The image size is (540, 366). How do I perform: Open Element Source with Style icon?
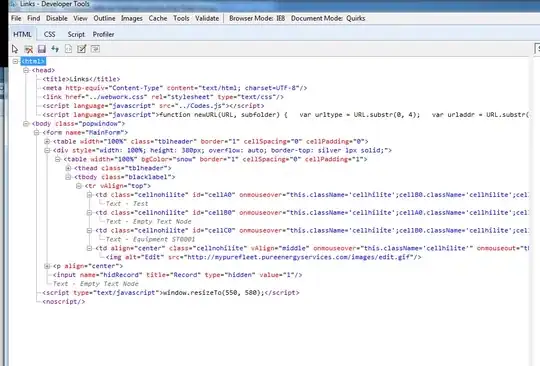pos(69,49)
